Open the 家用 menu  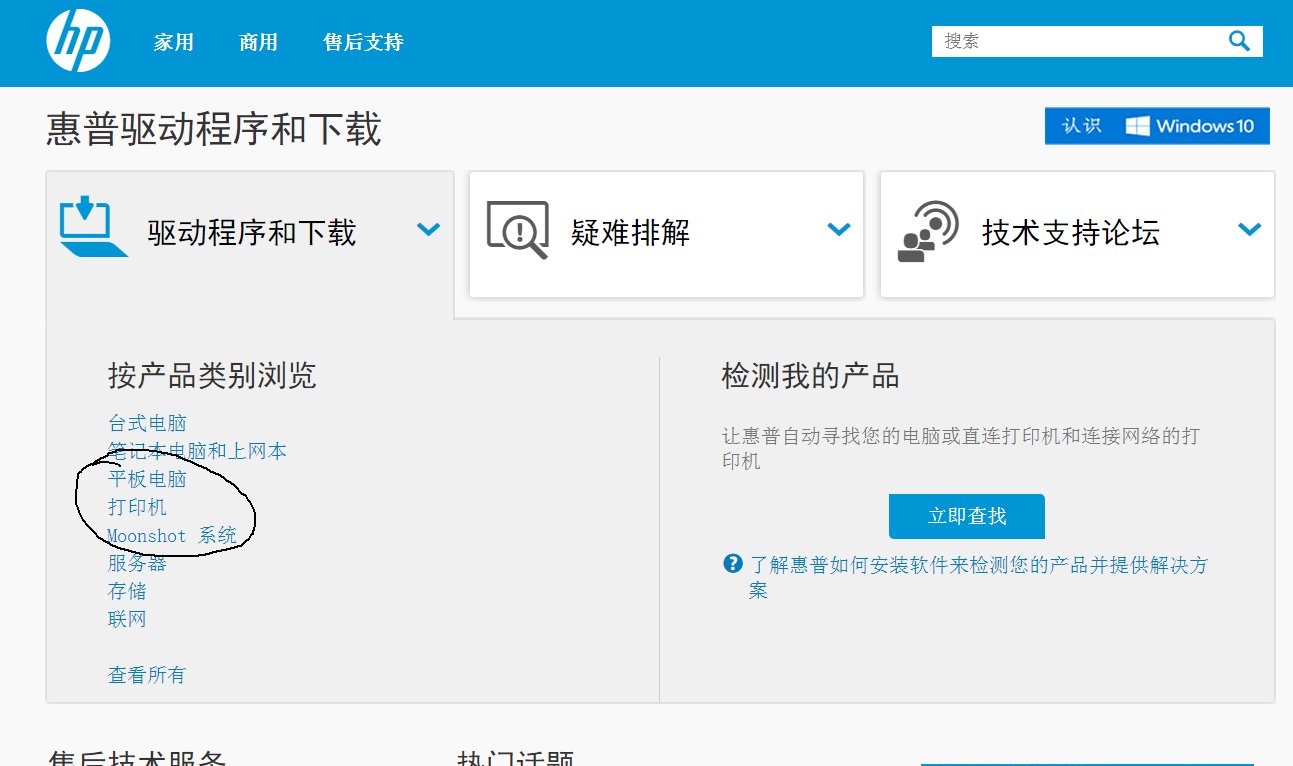point(173,41)
